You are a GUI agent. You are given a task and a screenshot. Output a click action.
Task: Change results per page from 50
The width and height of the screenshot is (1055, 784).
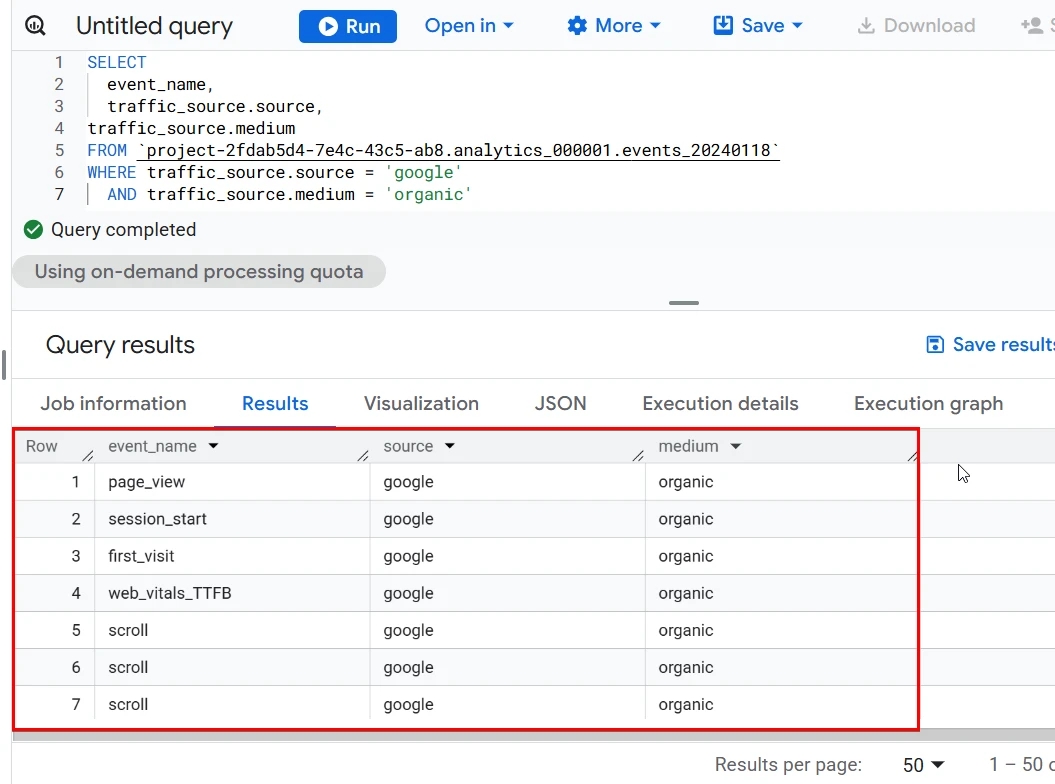pos(923,764)
